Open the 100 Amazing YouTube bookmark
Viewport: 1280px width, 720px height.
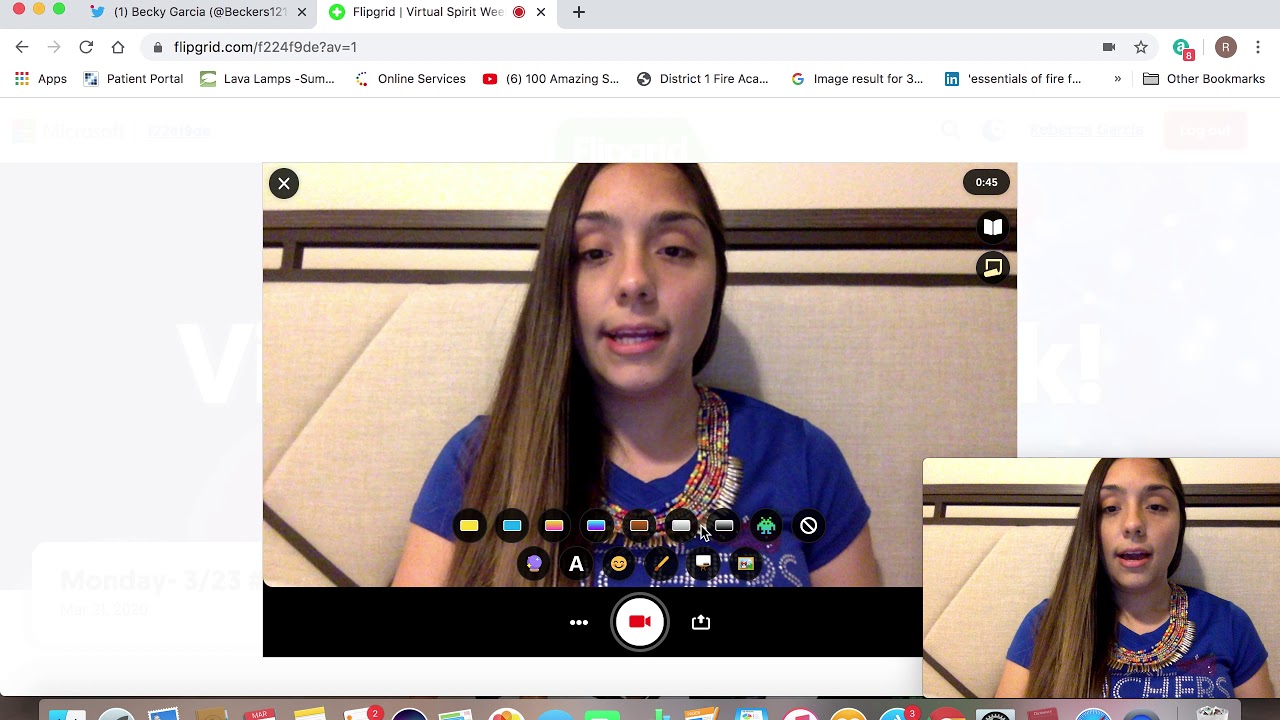click(551, 79)
